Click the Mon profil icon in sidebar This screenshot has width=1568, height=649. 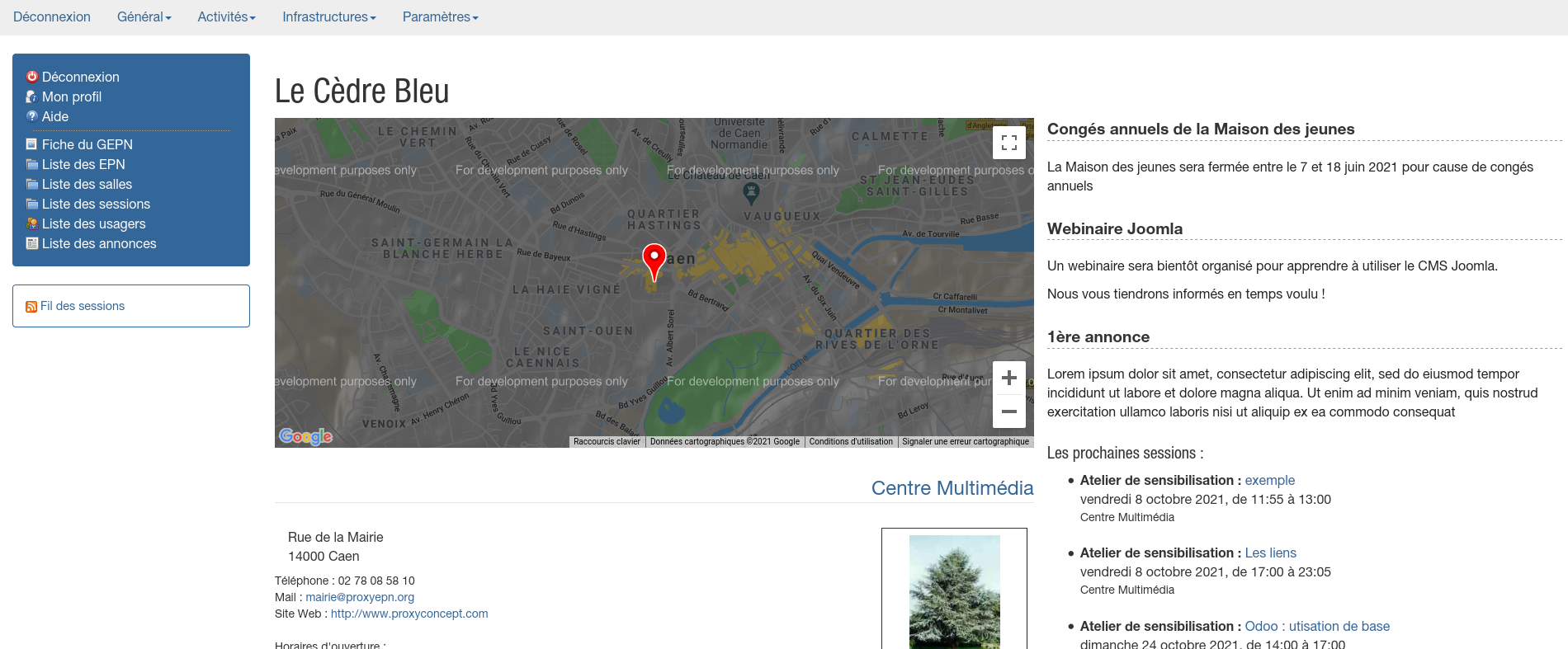pos(32,96)
